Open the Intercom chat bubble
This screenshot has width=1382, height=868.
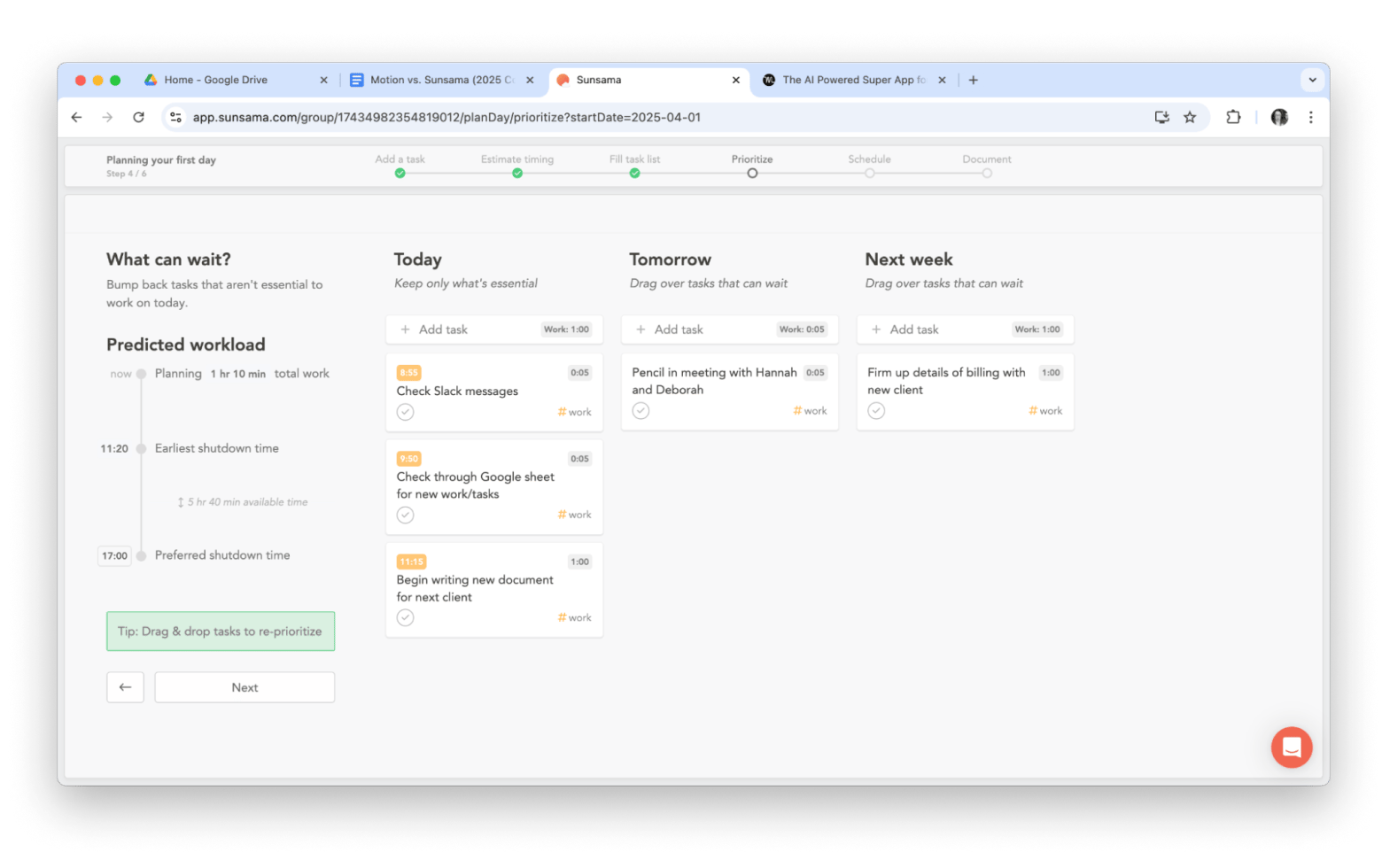click(1291, 748)
